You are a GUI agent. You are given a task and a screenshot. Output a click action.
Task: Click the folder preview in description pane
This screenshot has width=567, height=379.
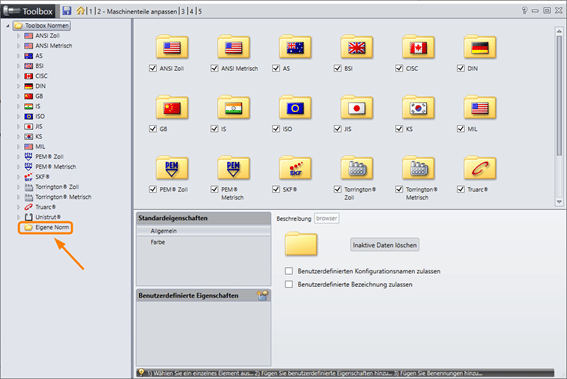301,244
